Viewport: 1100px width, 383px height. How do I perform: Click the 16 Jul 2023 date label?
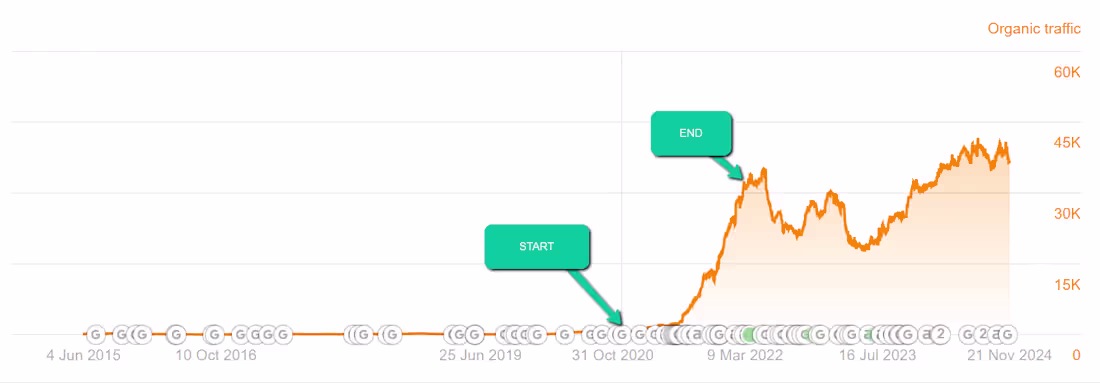pos(878,356)
